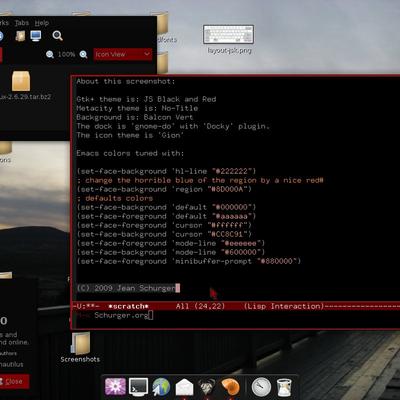Zoom out with the minus magnifier icon

tap(50, 54)
